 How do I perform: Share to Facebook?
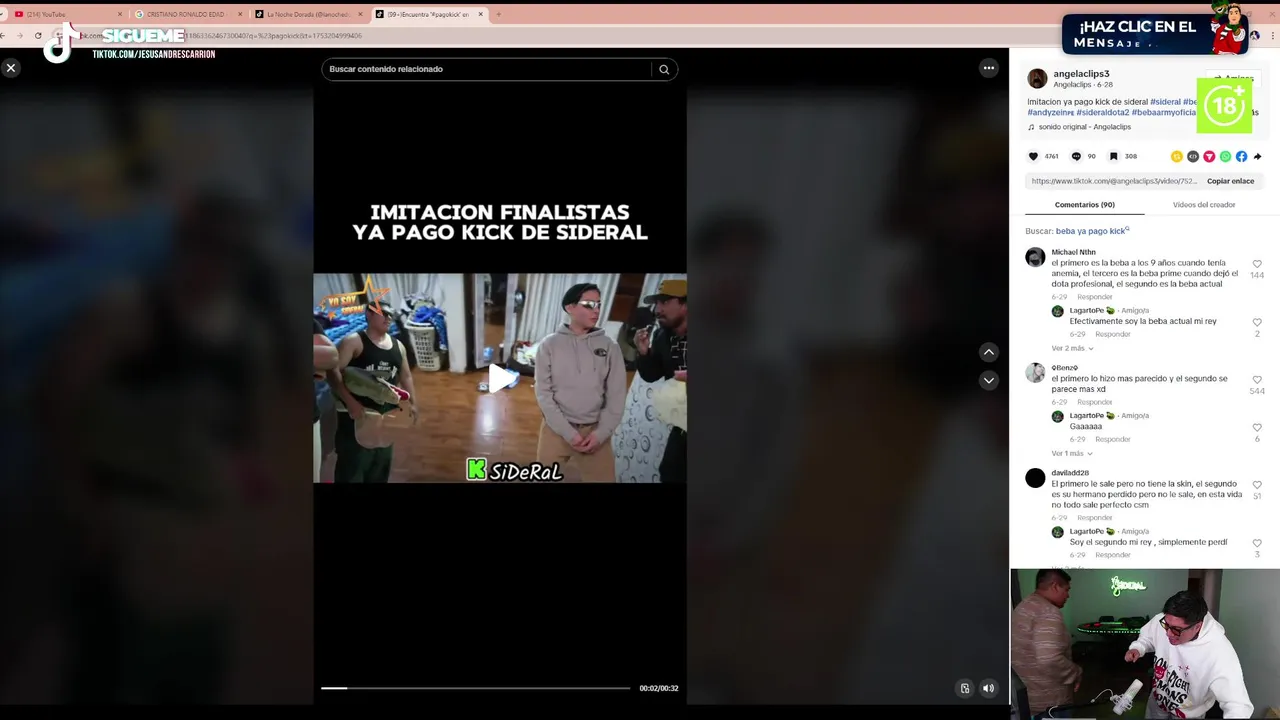coord(1241,156)
